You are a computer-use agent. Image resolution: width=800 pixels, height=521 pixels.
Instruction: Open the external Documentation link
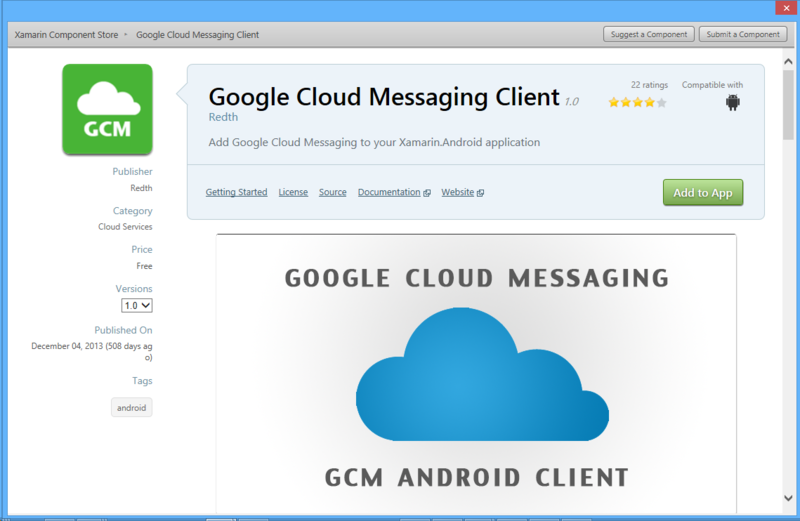(x=394, y=192)
